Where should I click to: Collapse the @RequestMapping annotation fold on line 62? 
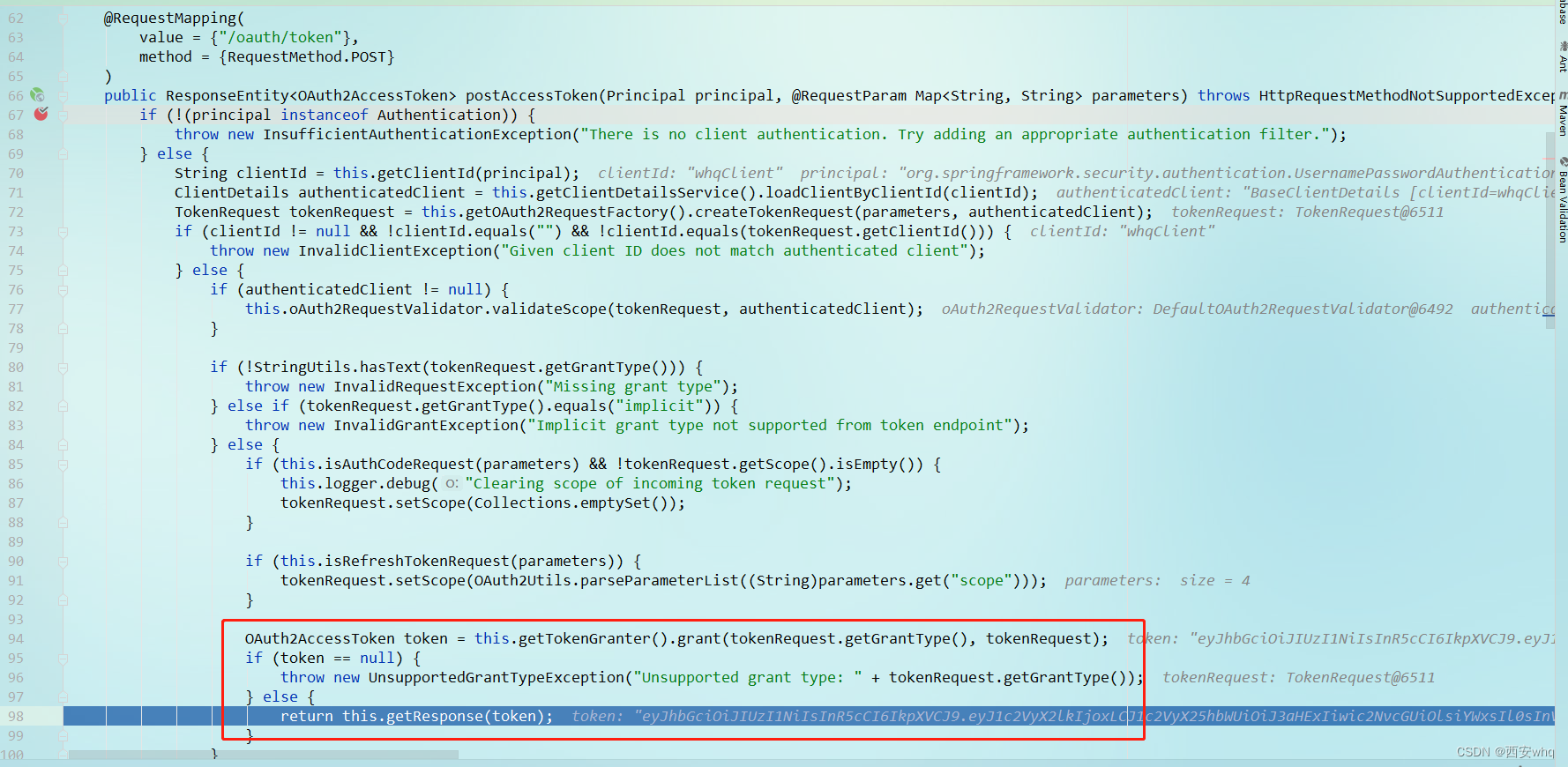coord(63,18)
